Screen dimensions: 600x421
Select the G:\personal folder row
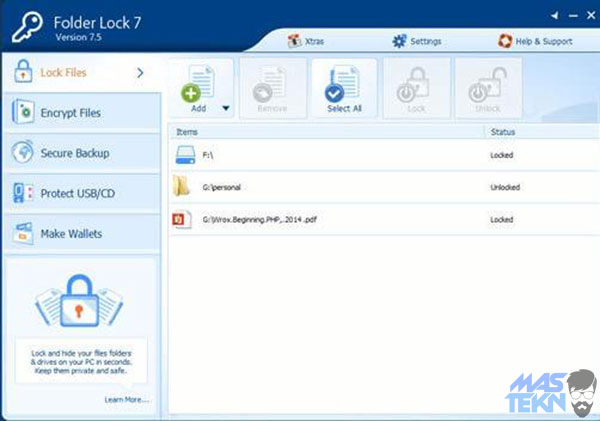[x=384, y=187]
